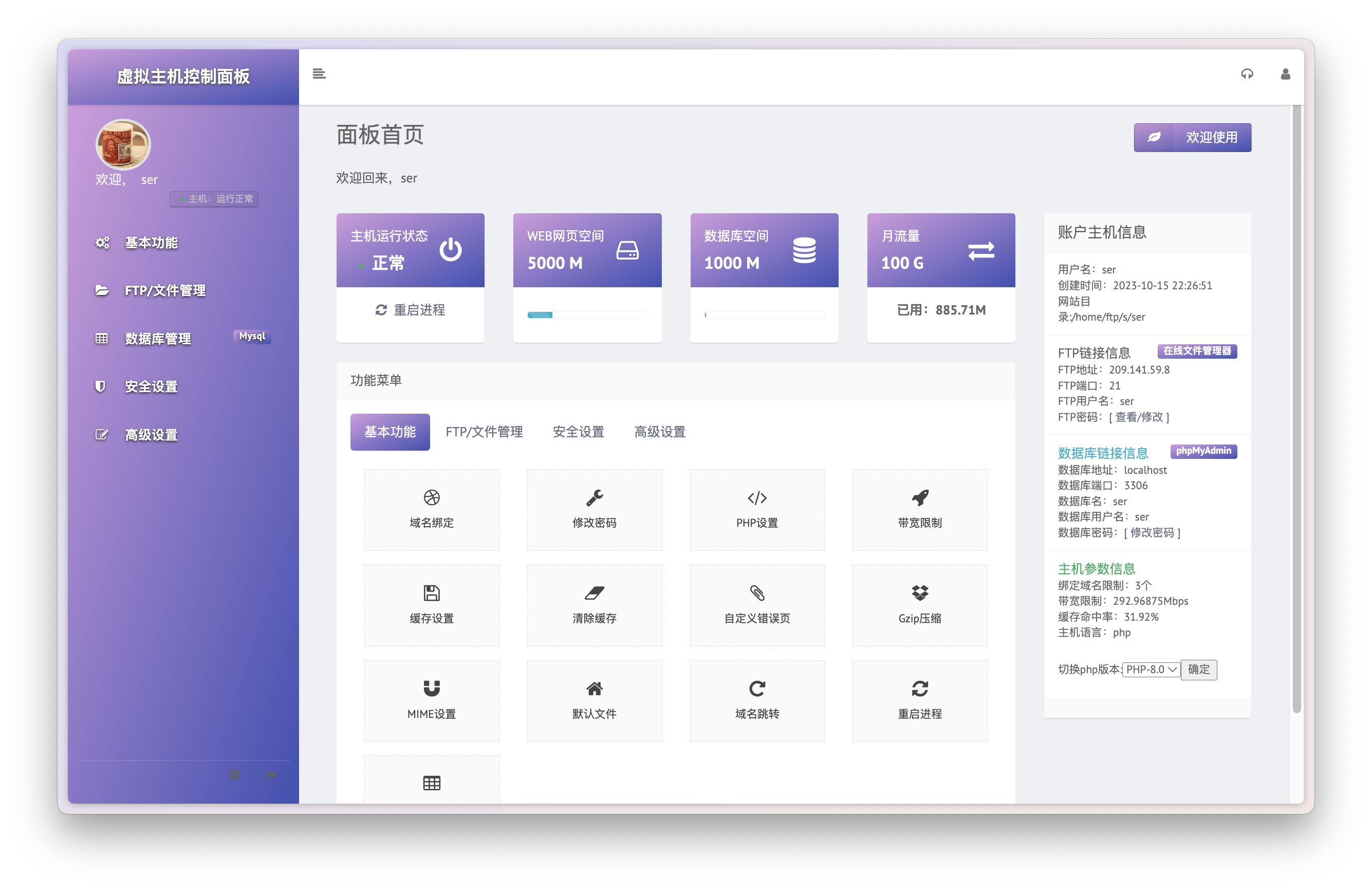
Task: Click 清除缓存 eraser icon tile
Action: click(x=594, y=605)
